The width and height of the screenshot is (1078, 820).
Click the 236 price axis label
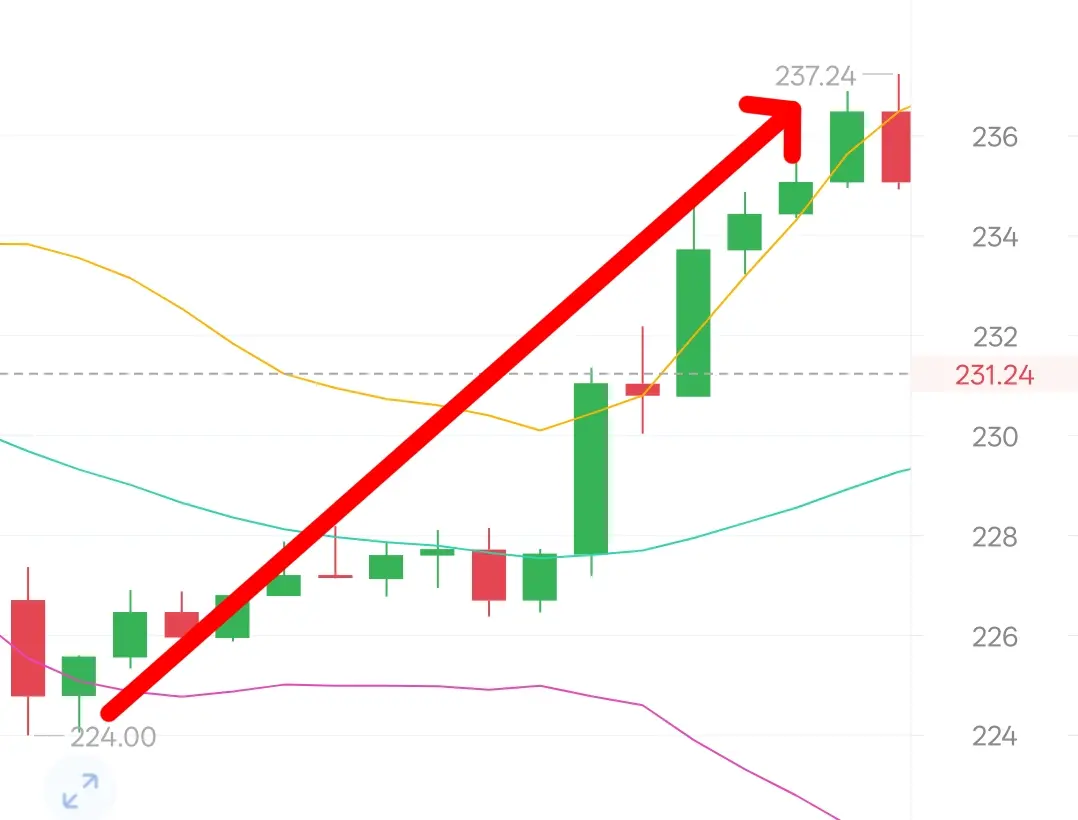point(994,137)
